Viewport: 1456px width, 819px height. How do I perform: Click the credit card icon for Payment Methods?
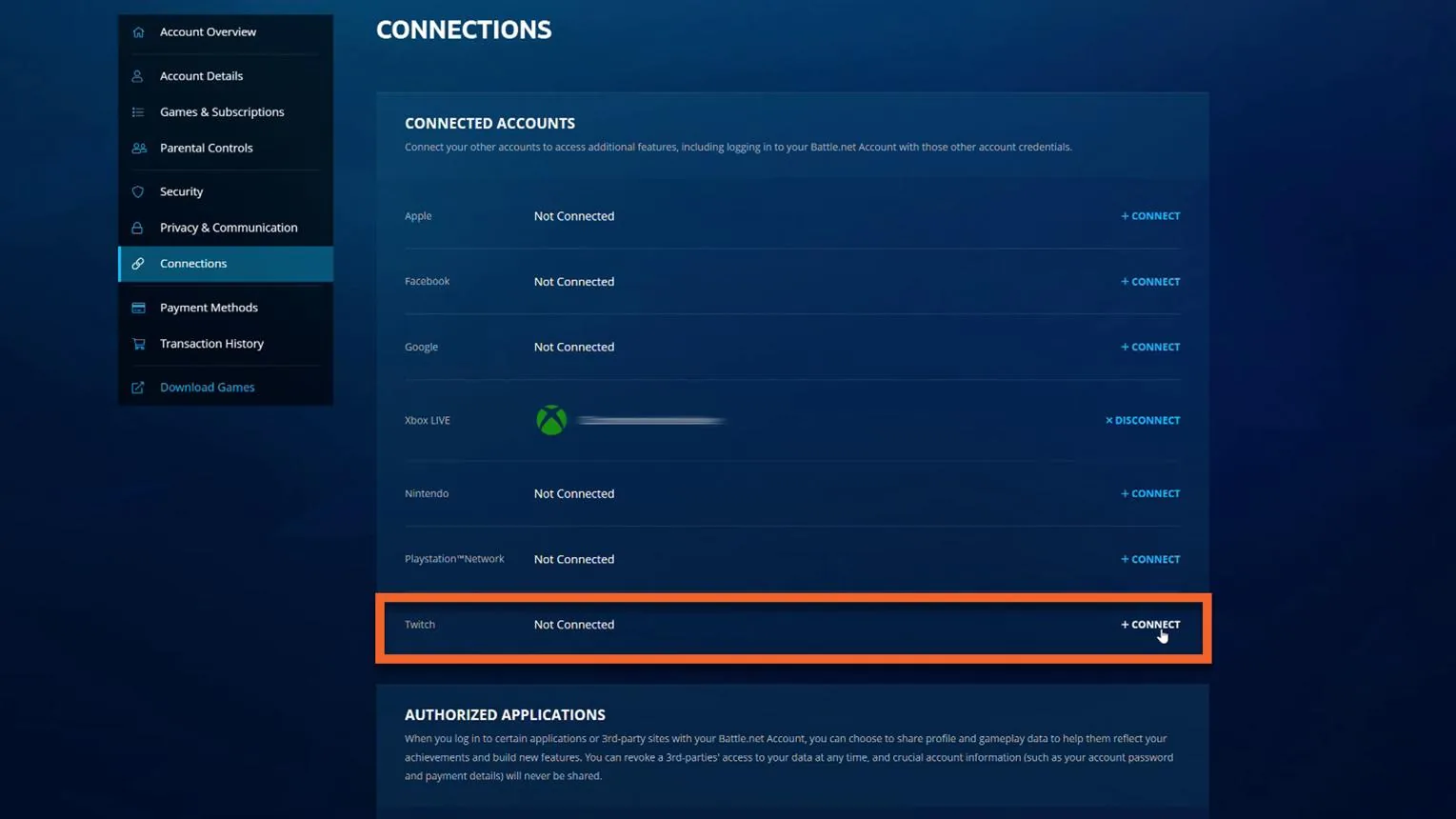coord(138,308)
